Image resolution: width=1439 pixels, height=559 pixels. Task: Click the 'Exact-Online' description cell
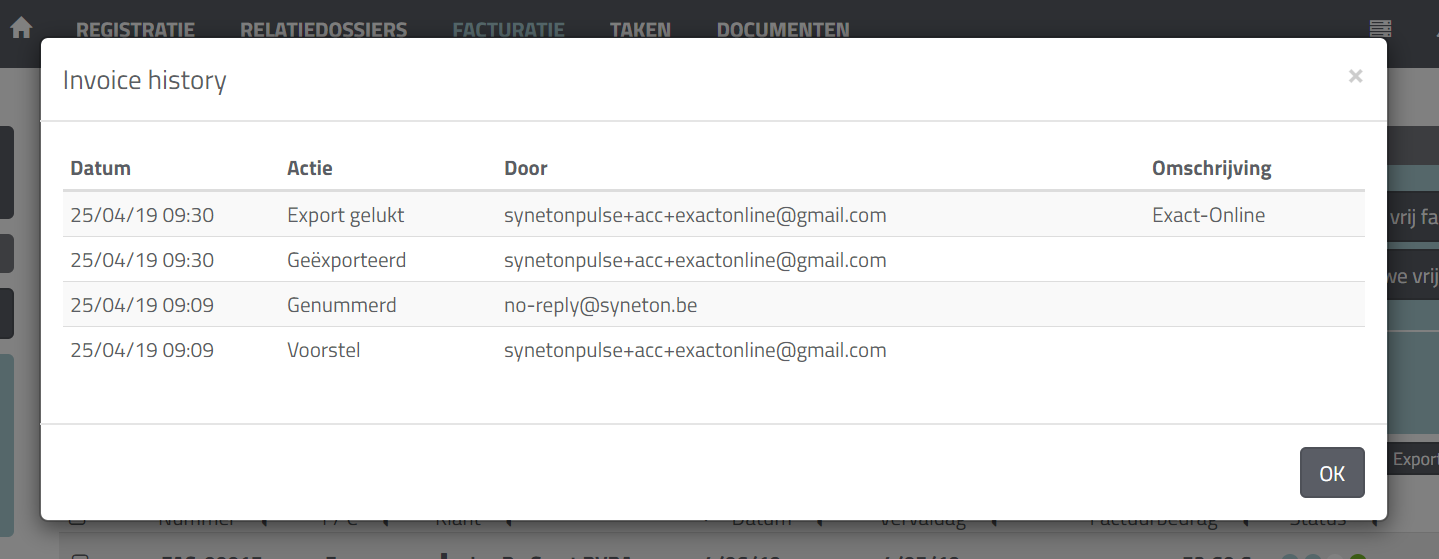(x=1208, y=215)
